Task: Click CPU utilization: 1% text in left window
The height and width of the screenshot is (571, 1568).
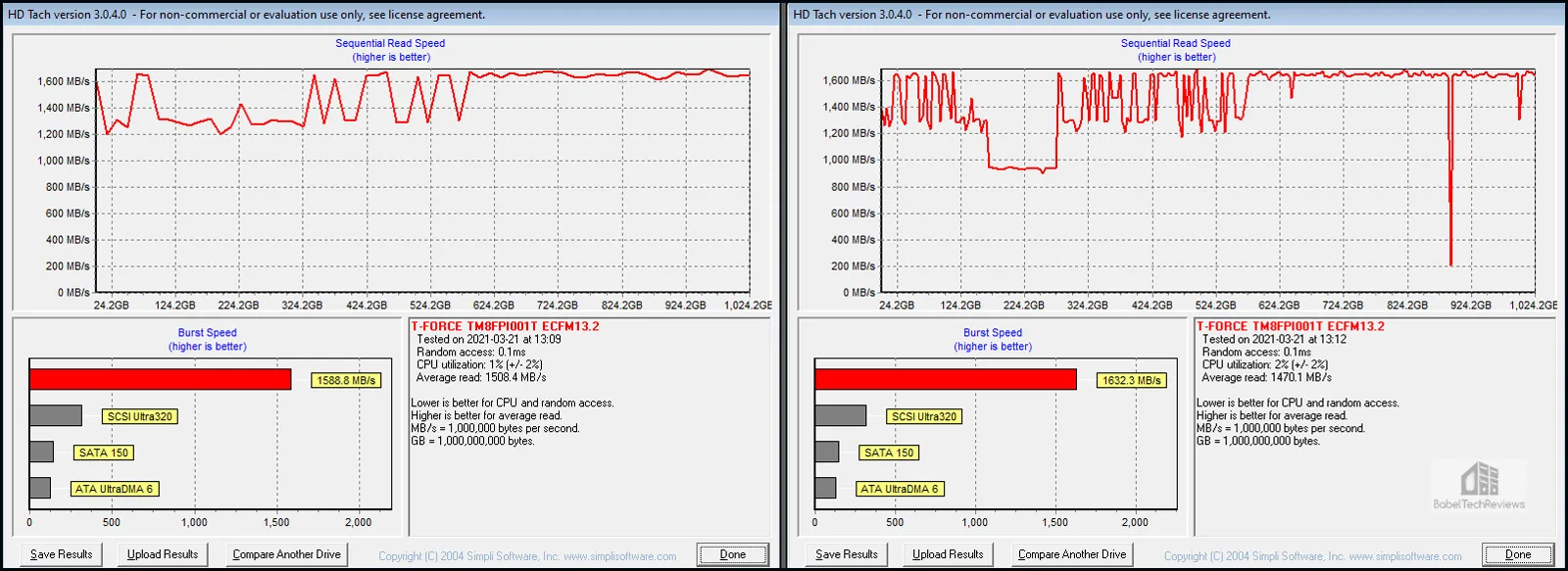Action: click(x=479, y=364)
